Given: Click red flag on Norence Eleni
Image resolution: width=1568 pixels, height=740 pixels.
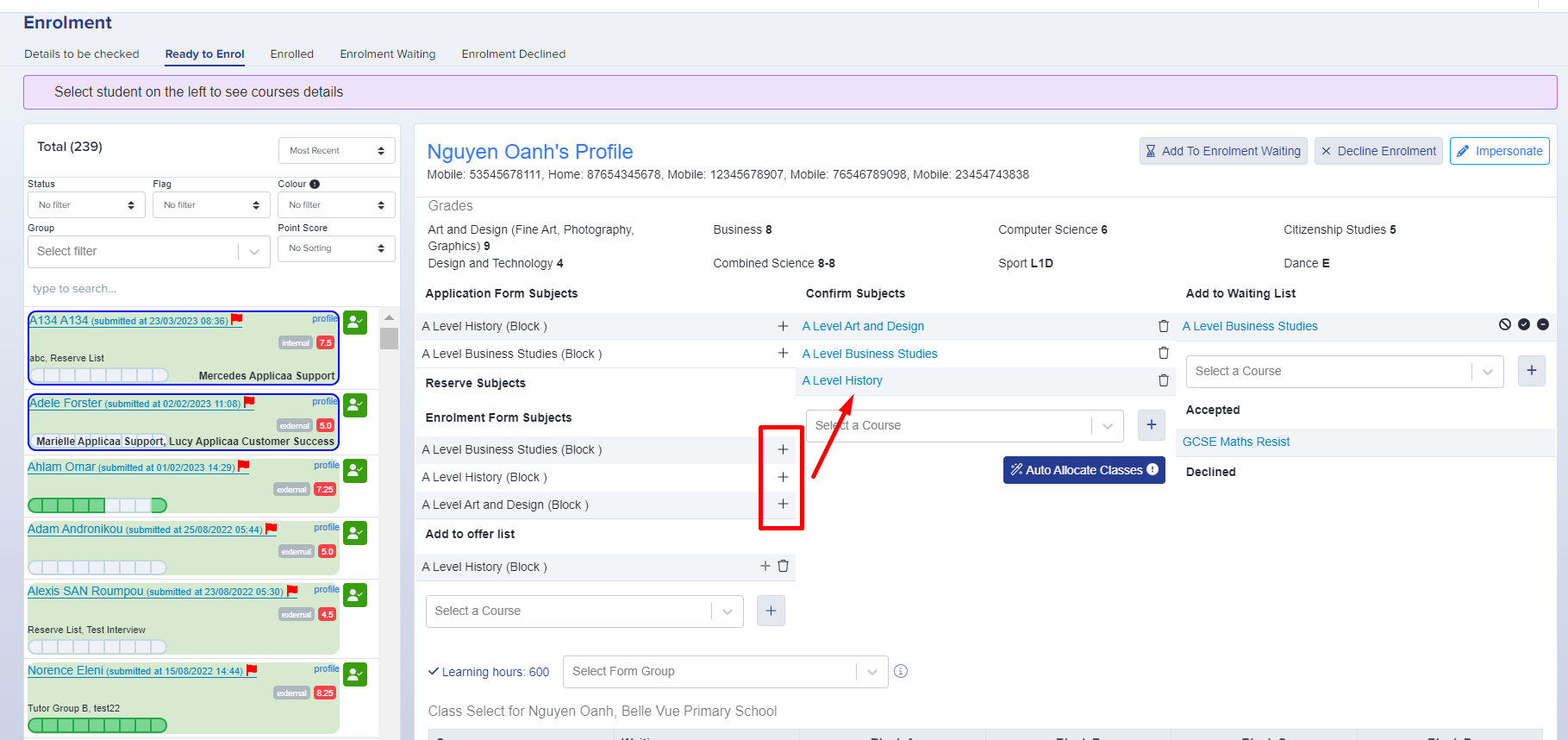Looking at the screenshot, I should click(x=252, y=670).
